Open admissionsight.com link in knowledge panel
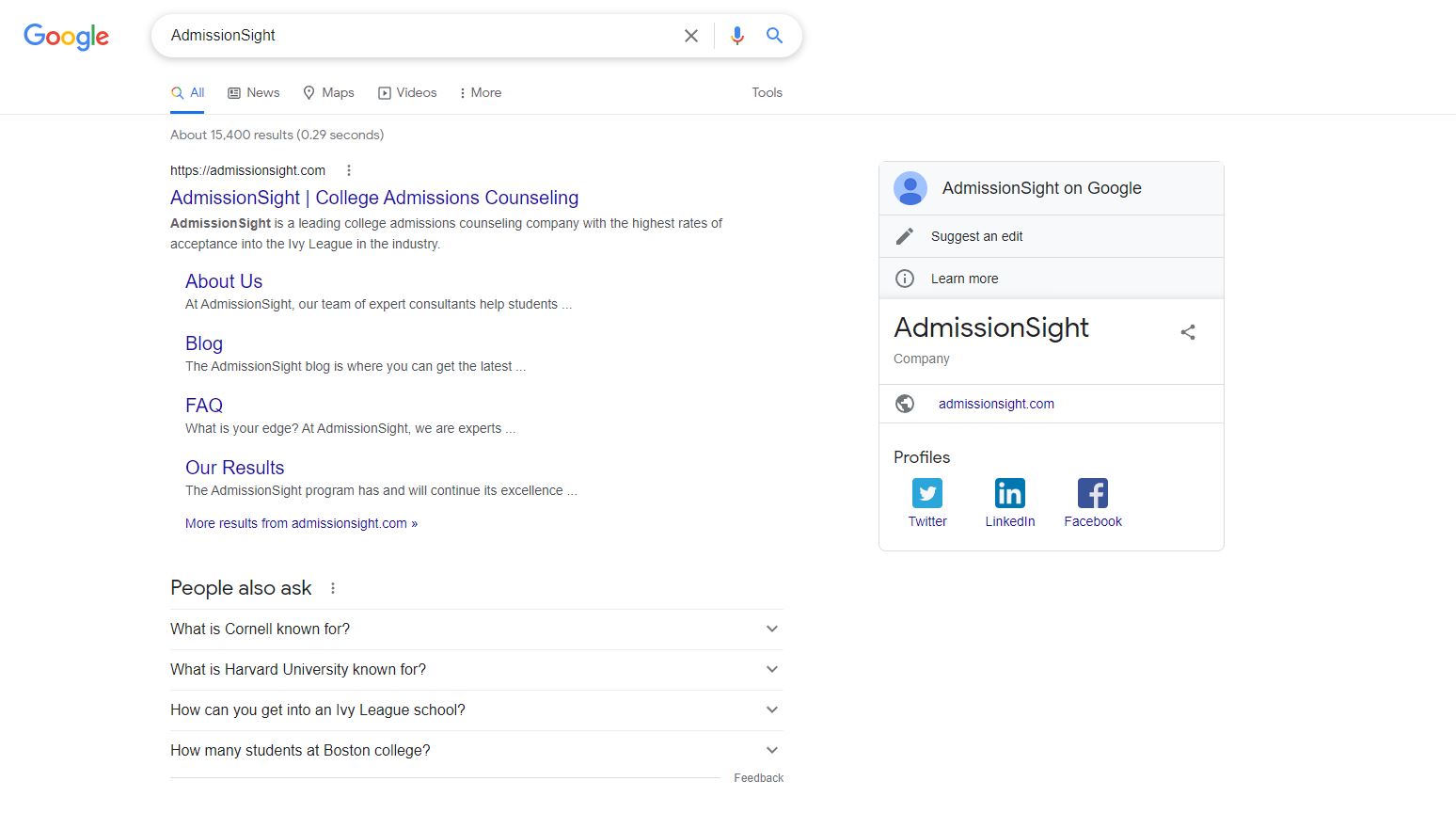Screen dimensions: 1456x813 click(x=996, y=404)
